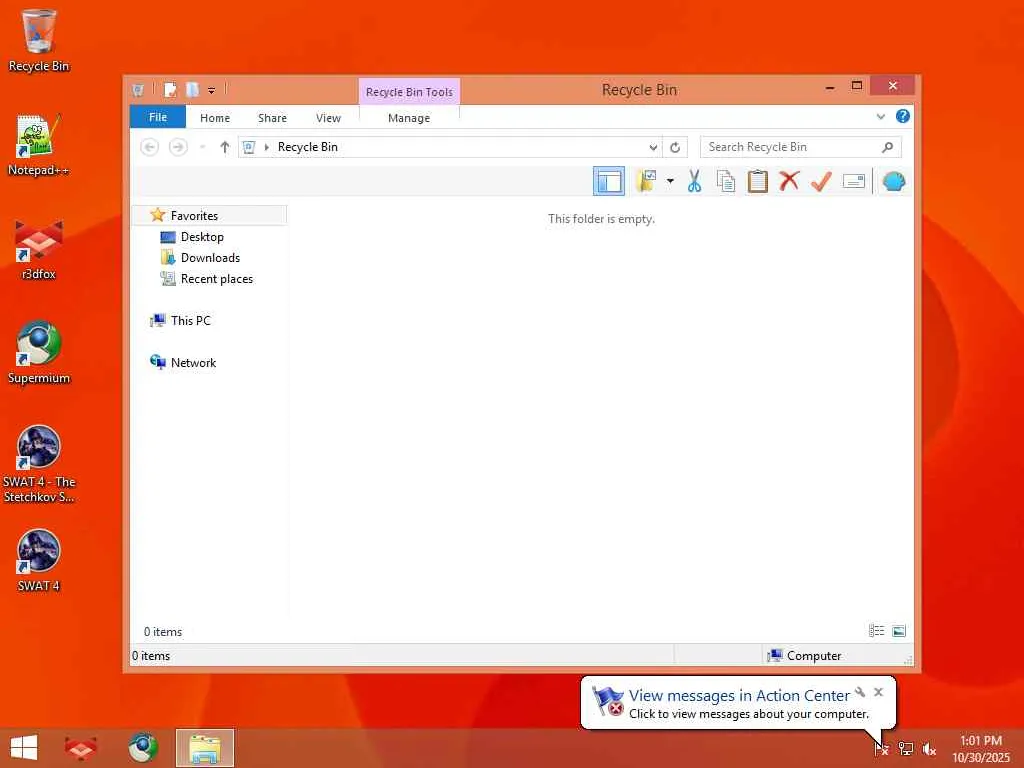Viewport: 1024px width, 768px height.
Task: Switch to details view in status bar
Action: pyautogui.click(x=876, y=631)
